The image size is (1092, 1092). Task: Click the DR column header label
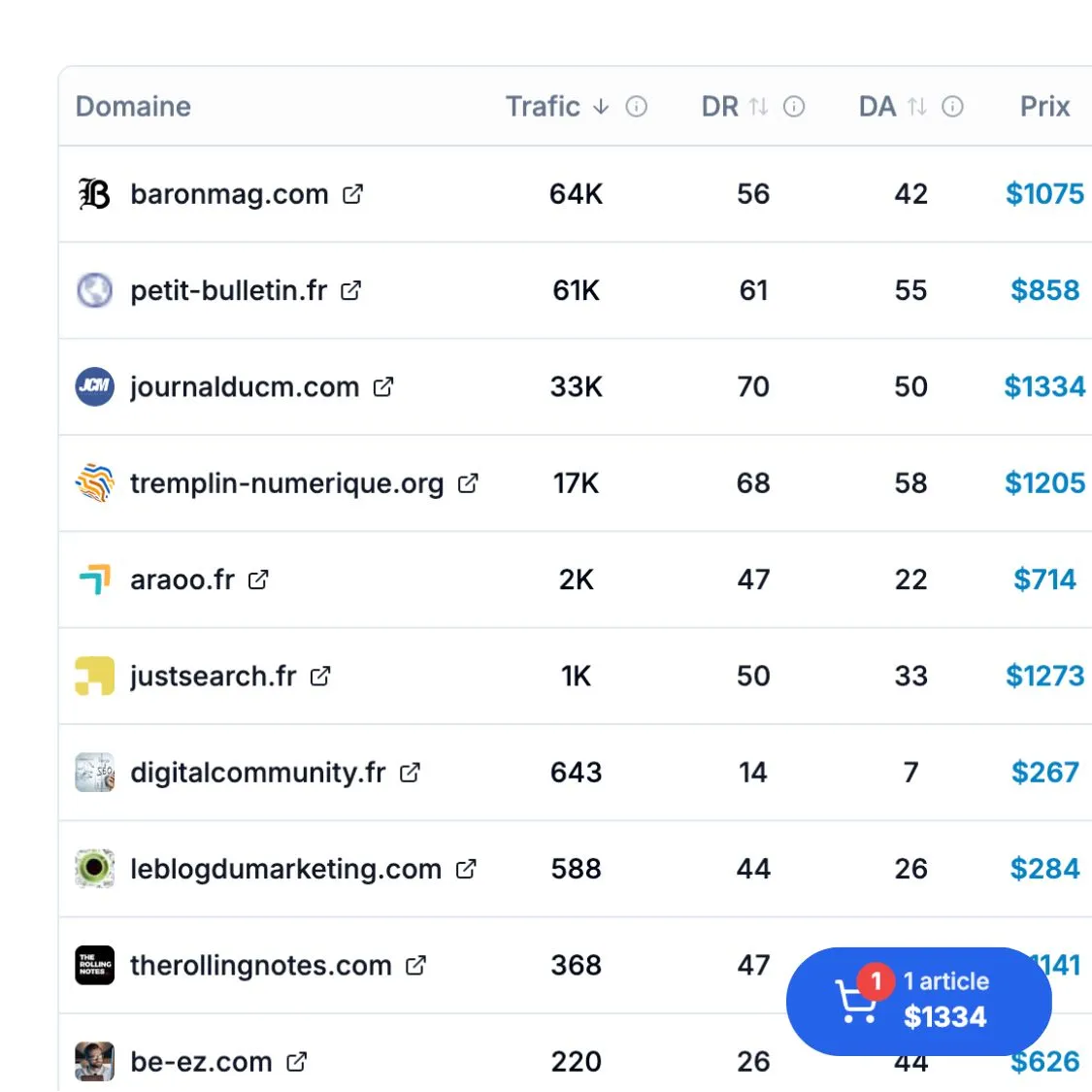point(720,107)
